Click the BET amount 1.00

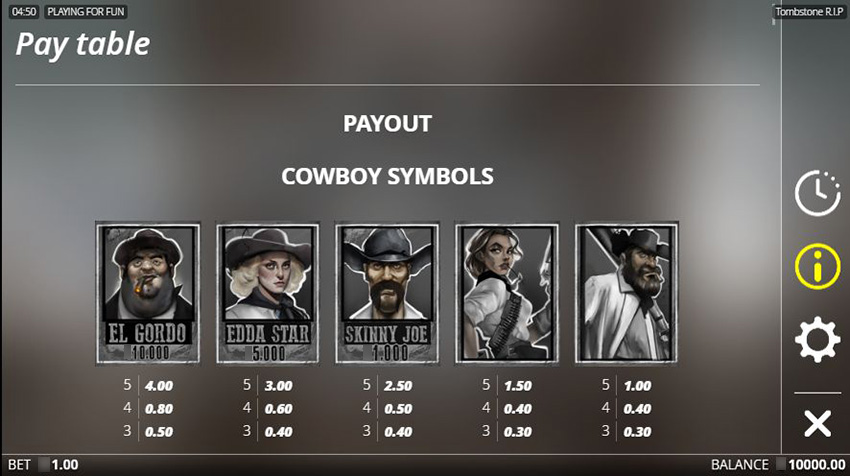coord(65,465)
